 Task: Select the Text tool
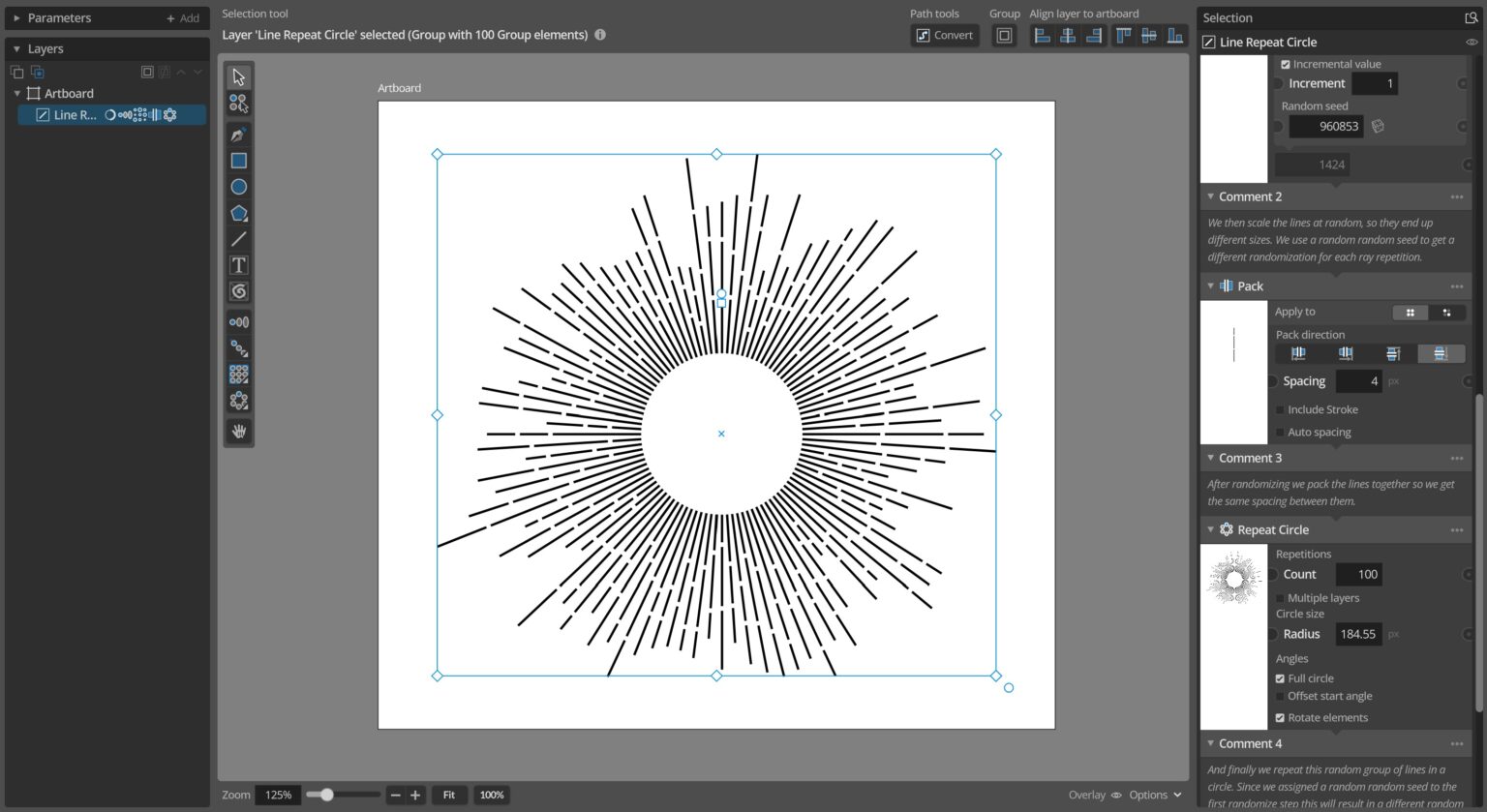tap(238, 264)
